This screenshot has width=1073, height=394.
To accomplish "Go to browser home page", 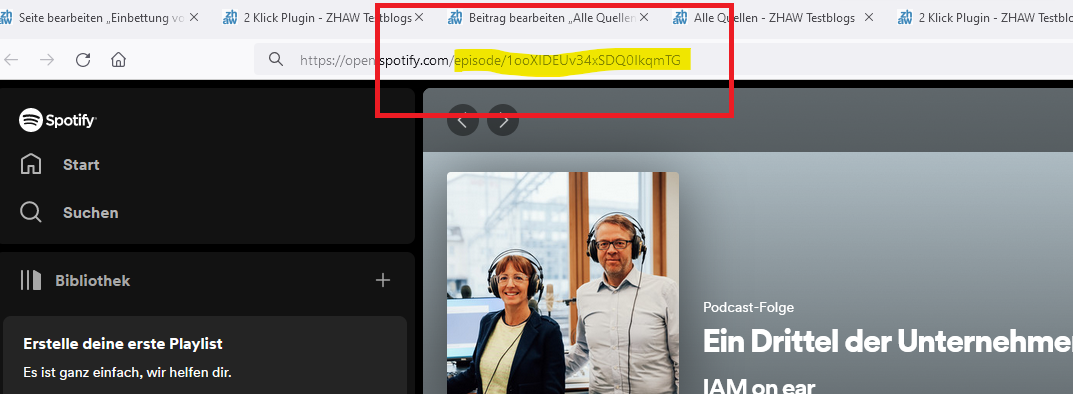I will (x=118, y=60).
